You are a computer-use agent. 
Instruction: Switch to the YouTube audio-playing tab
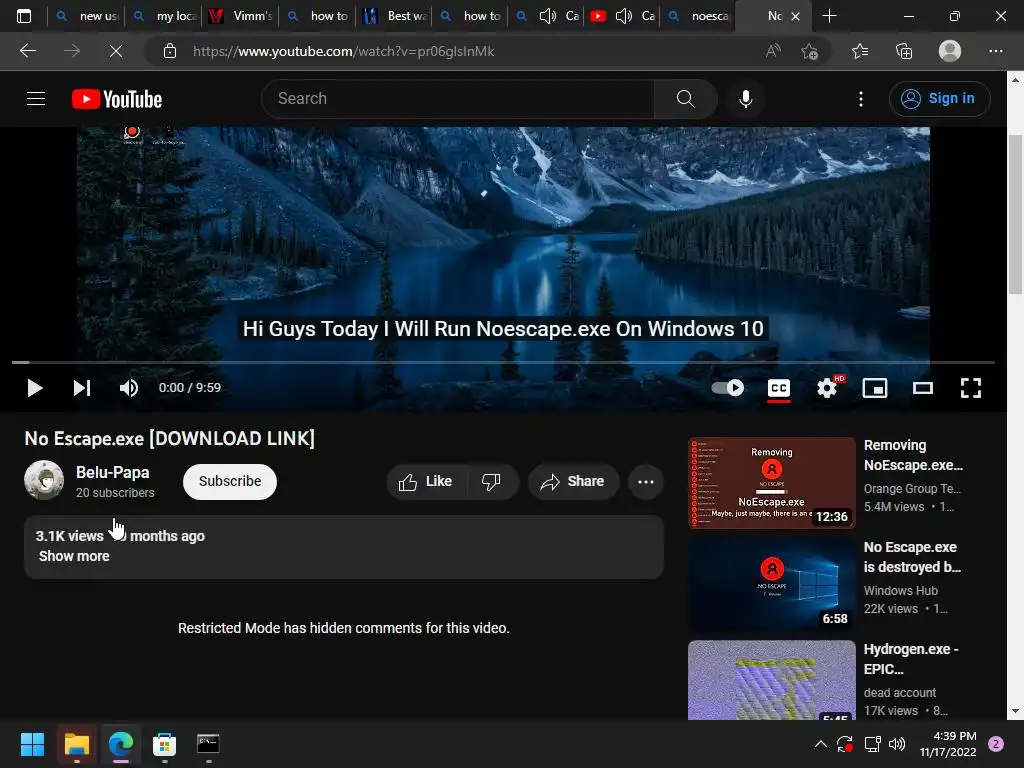pyautogui.click(x=622, y=16)
